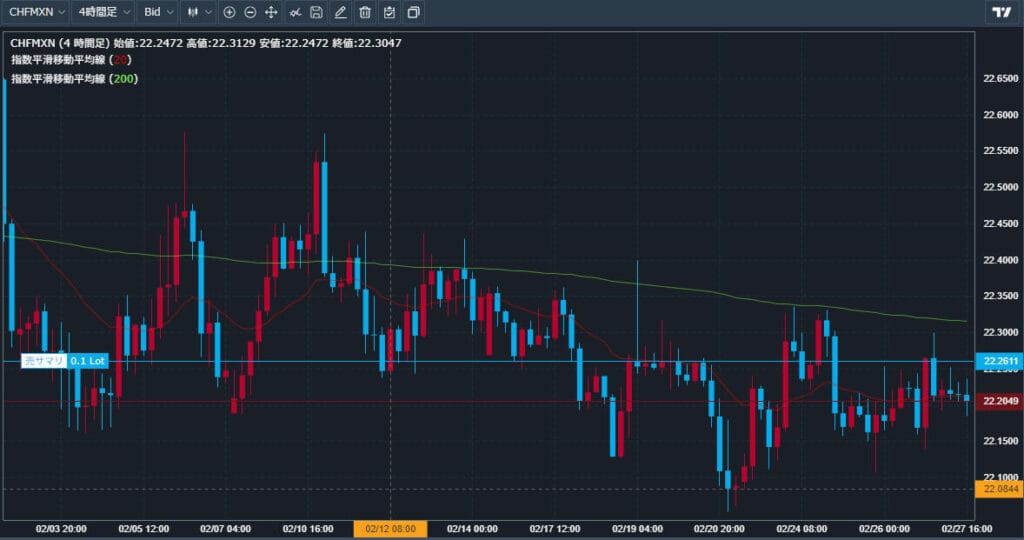Open the TradingView logo button
The image size is (1024, 540).
coord(1002,12)
